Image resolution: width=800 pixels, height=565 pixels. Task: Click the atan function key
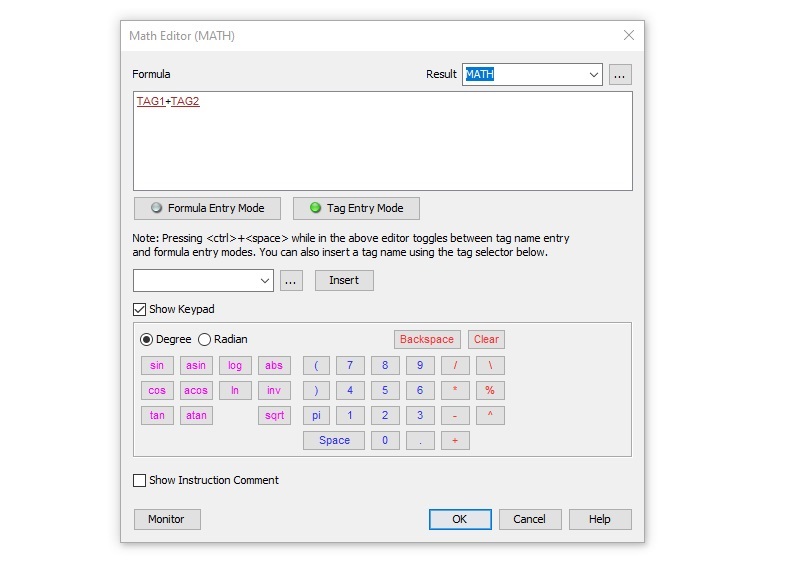(196, 415)
